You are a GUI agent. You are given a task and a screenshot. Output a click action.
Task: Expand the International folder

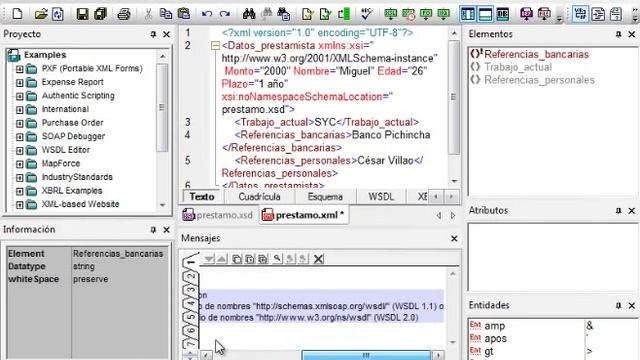point(19,110)
